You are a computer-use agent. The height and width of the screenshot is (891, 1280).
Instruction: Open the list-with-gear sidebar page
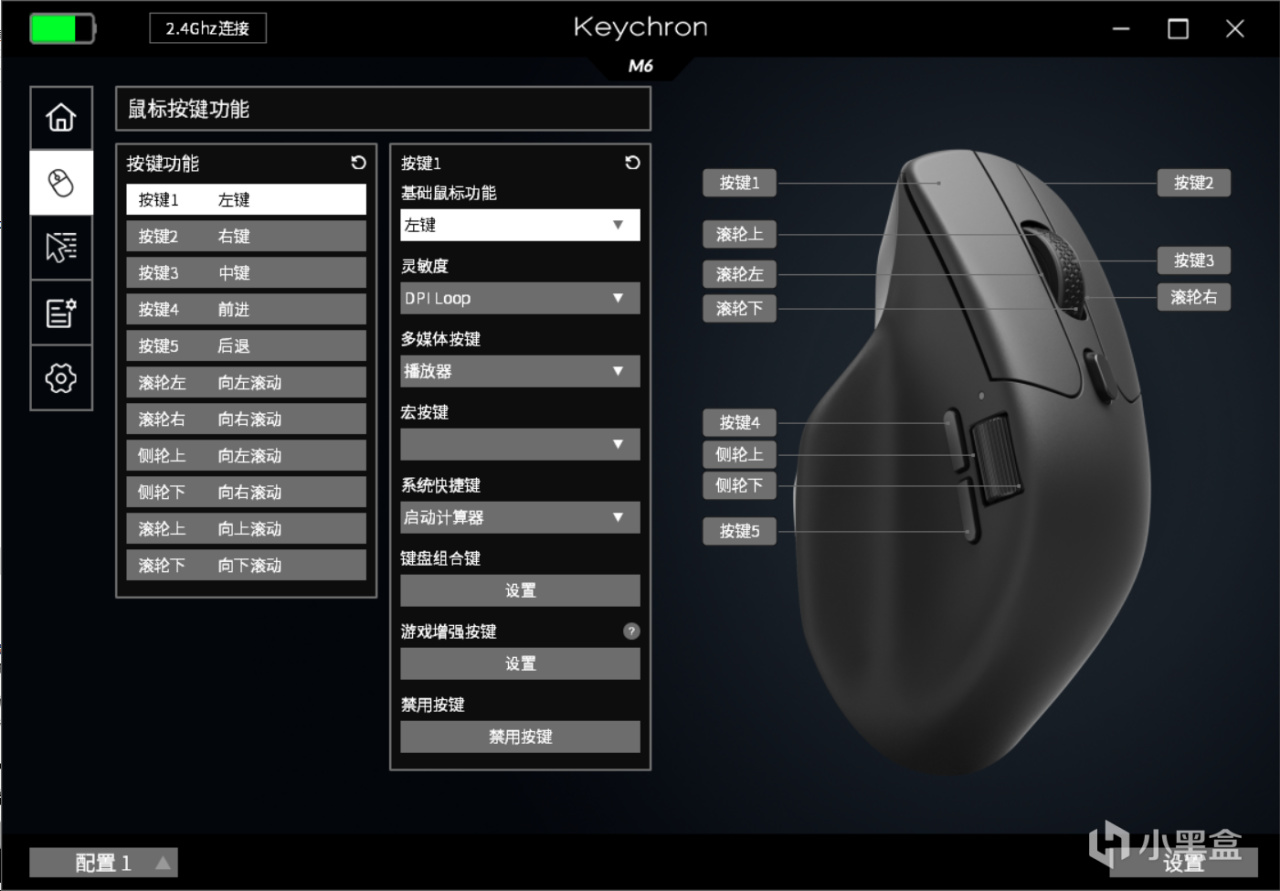pos(61,312)
